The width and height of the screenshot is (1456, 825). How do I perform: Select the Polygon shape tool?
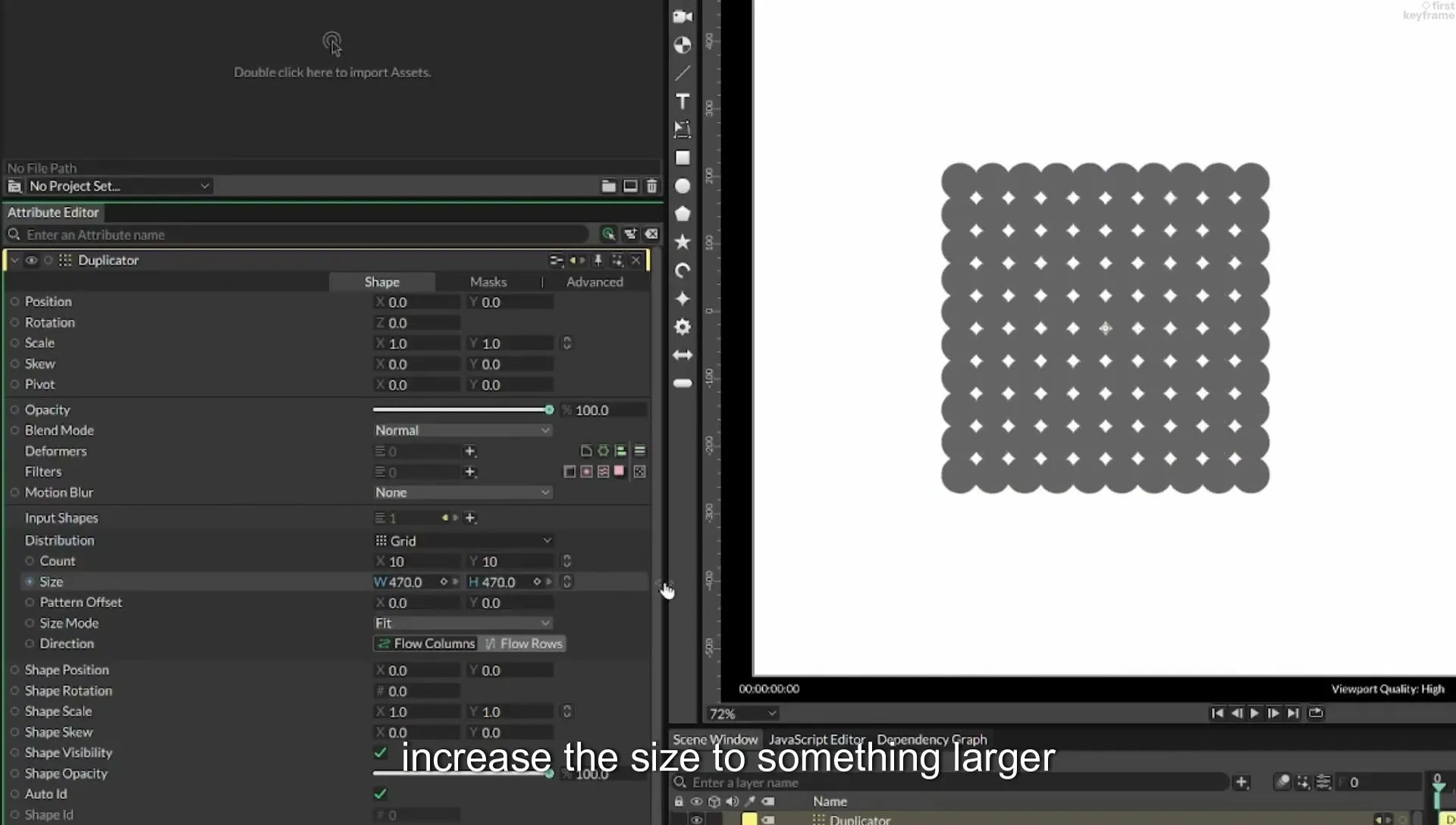(x=682, y=214)
